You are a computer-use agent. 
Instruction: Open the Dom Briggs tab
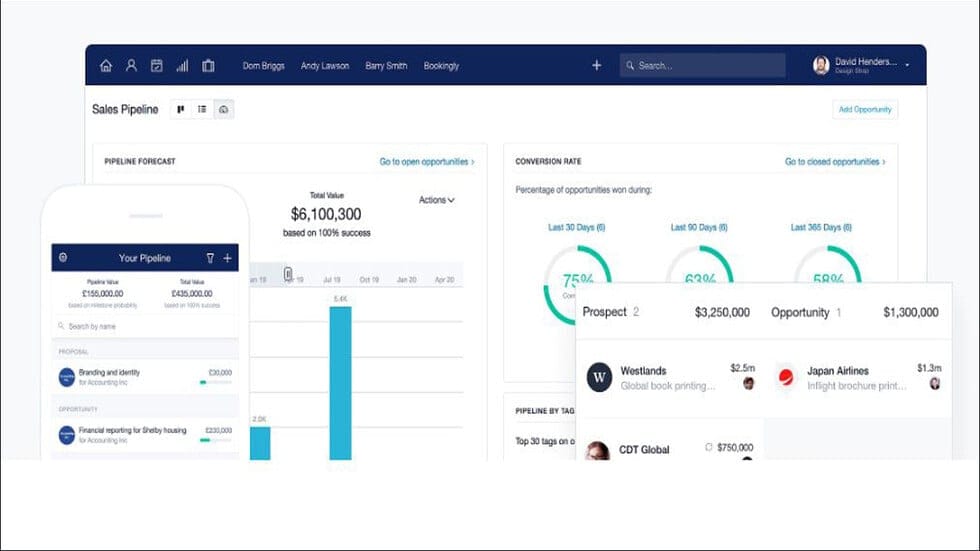pos(263,66)
